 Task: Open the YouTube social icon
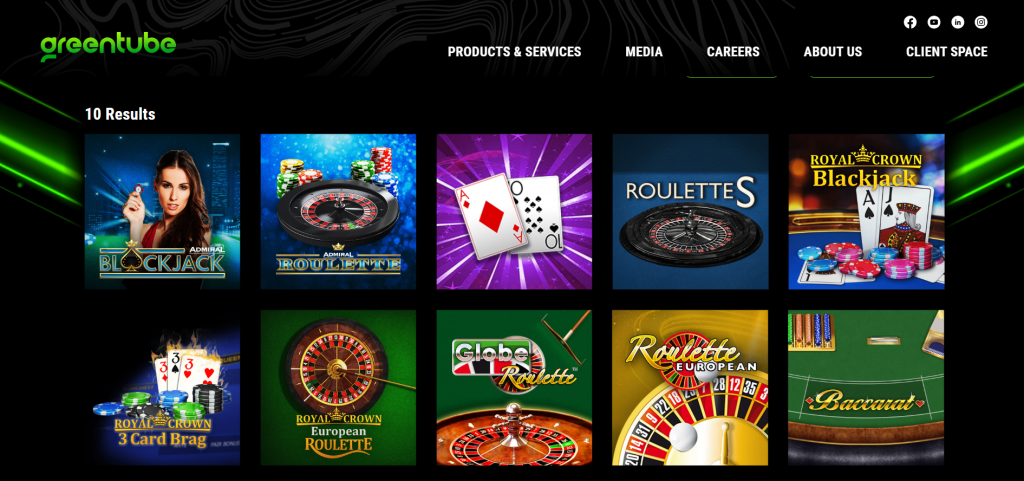point(934,22)
